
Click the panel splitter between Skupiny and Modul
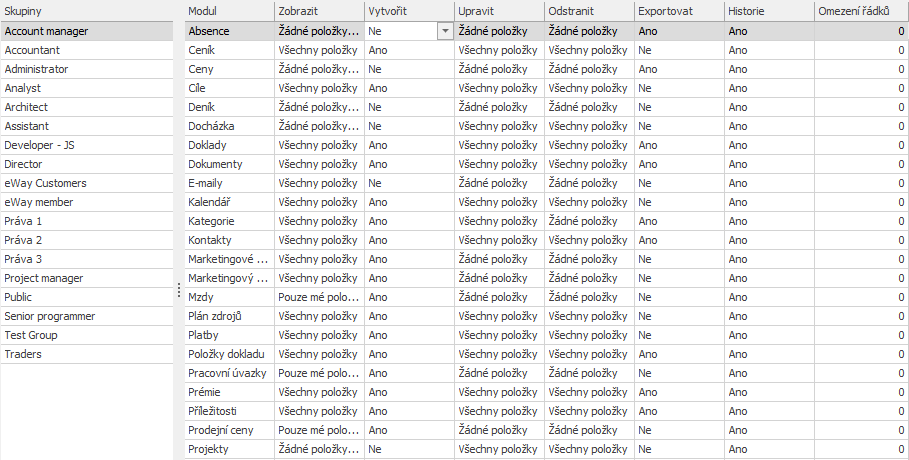pyautogui.click(x=179, y=290)
